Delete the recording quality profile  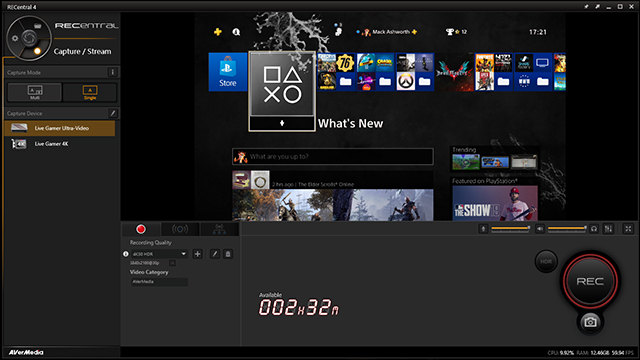point(228,254)
